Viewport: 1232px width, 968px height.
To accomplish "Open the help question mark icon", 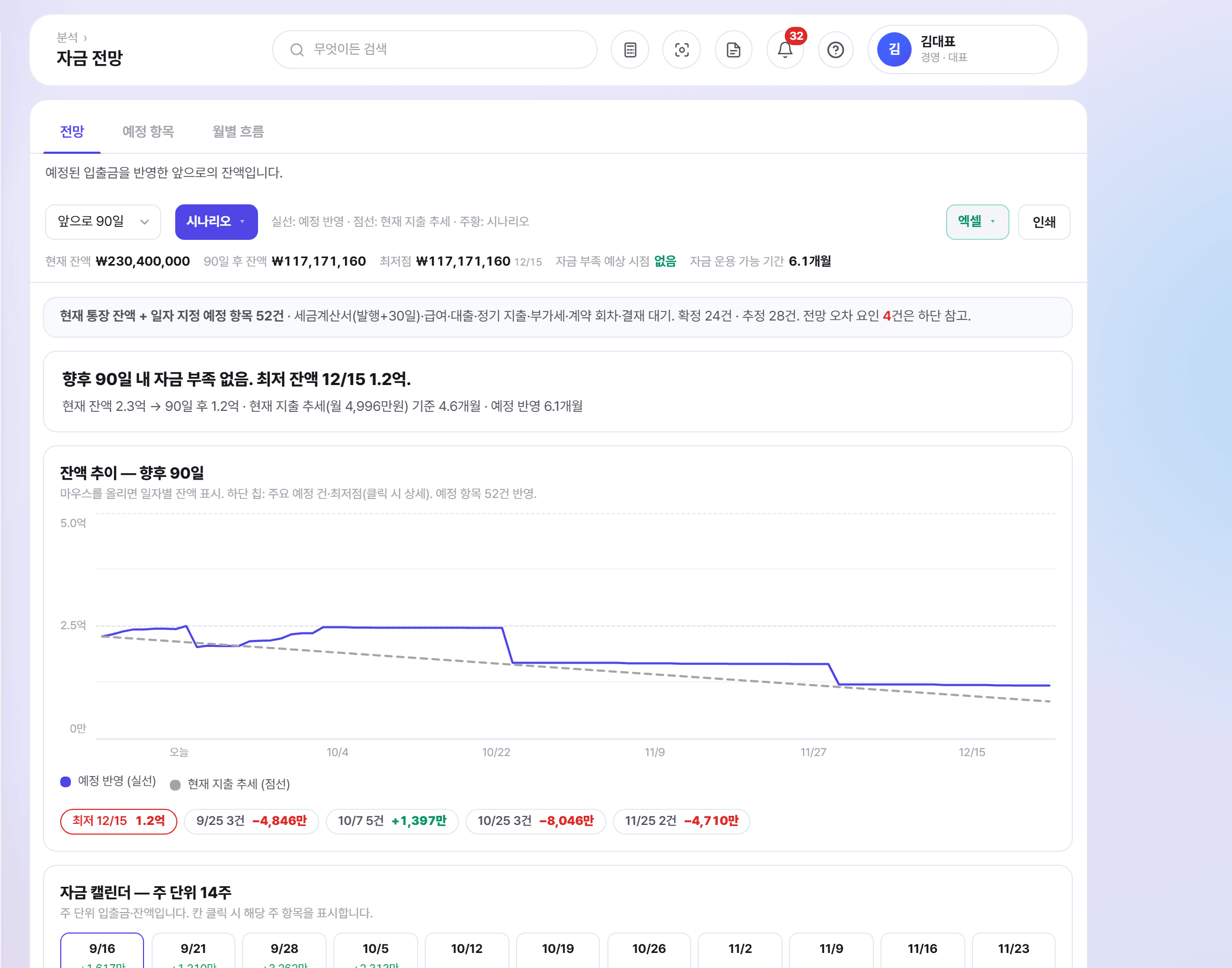I will coord(835,50).
